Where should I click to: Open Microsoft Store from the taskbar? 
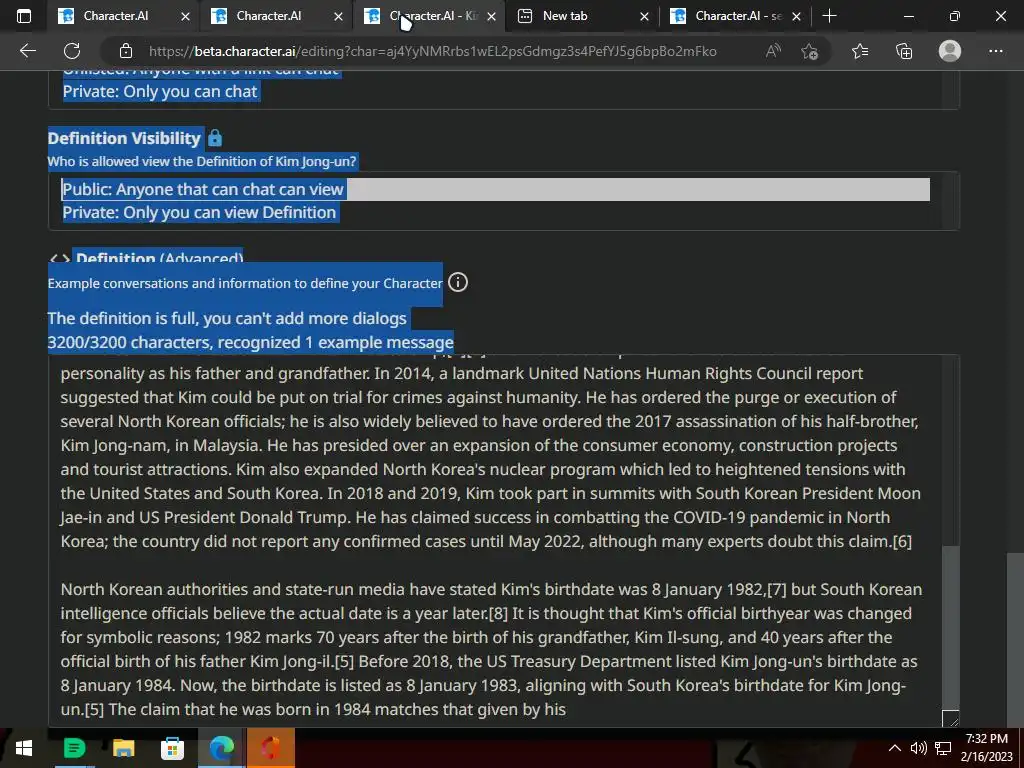172,748
